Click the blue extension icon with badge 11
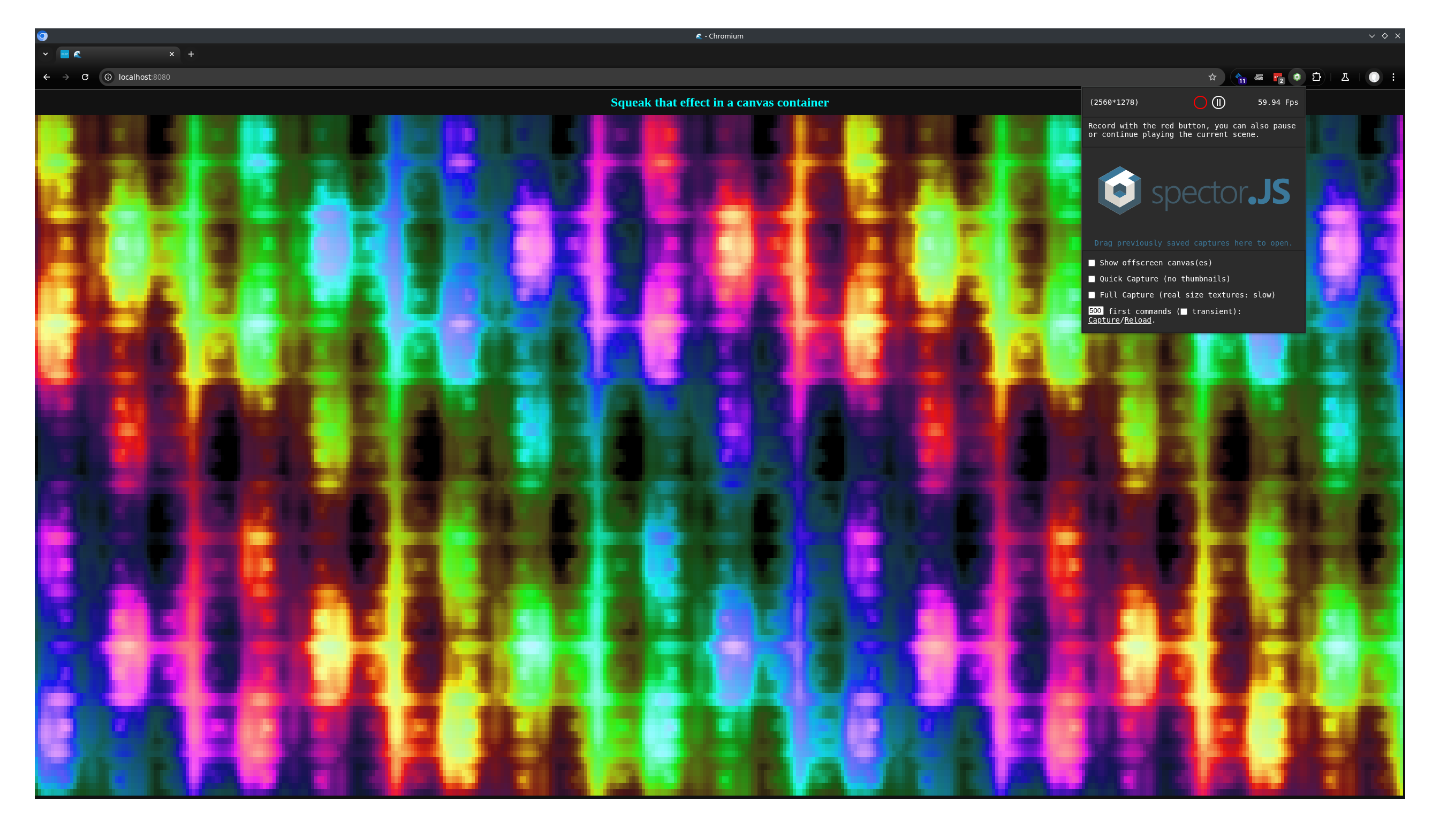 (x=1239, y=77)
